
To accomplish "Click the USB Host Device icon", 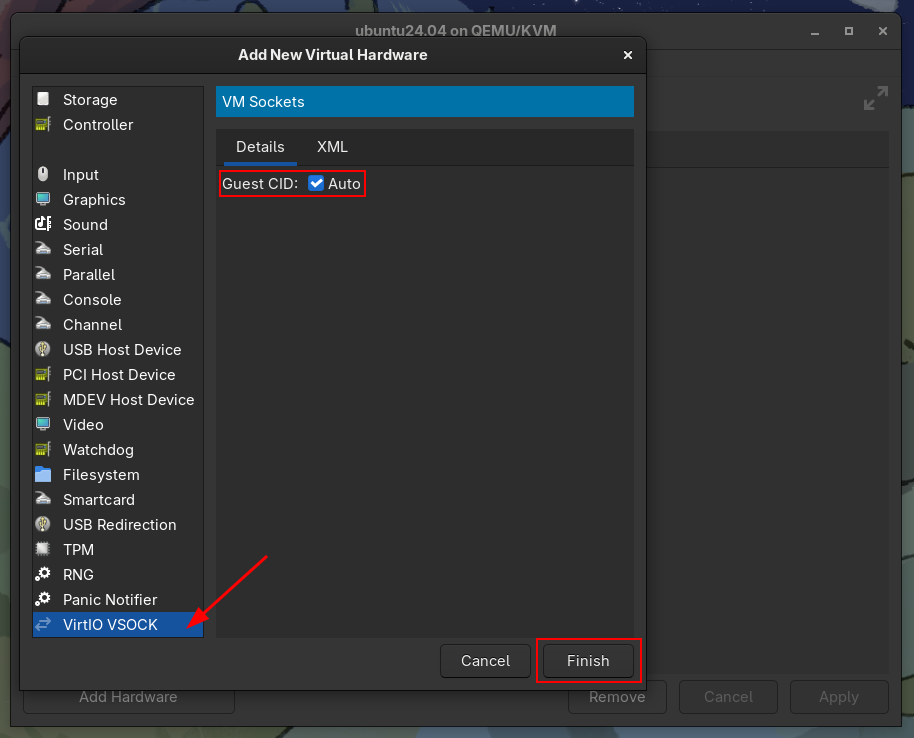I will [x=44, y=350].
